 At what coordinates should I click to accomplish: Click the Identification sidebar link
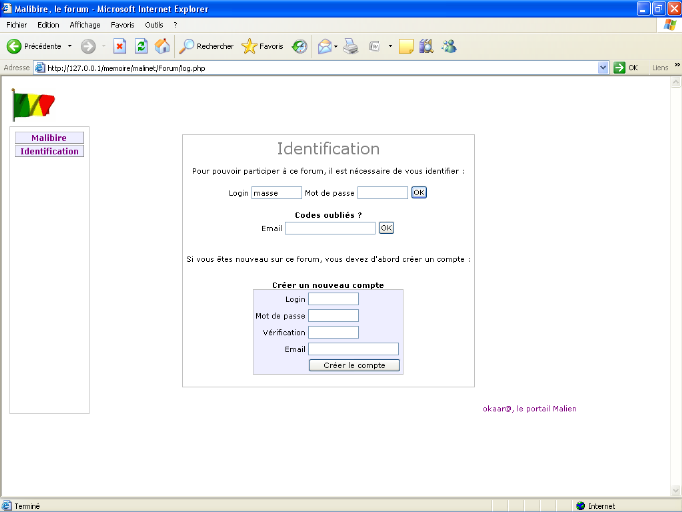(x=49, y=151)
